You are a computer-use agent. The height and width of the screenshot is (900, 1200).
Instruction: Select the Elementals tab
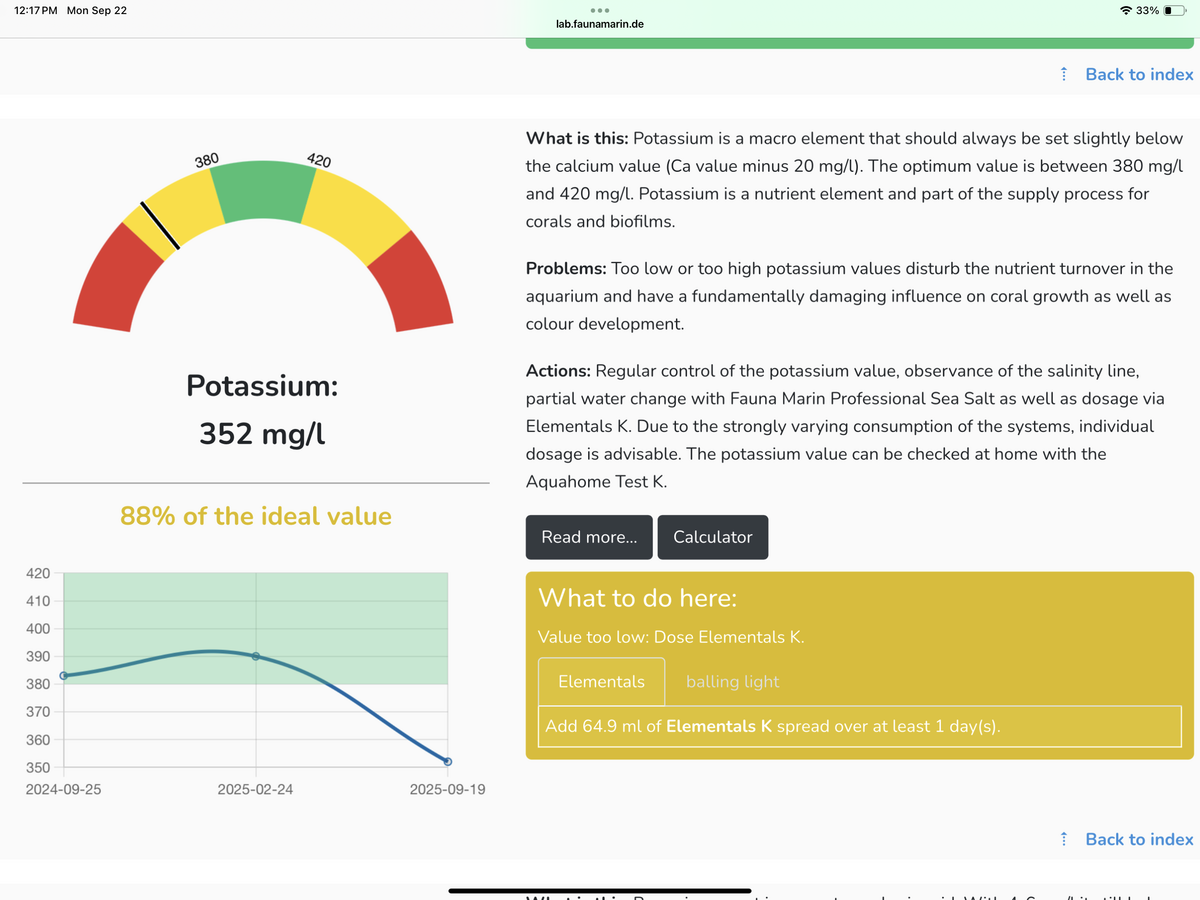pos(601,682)
